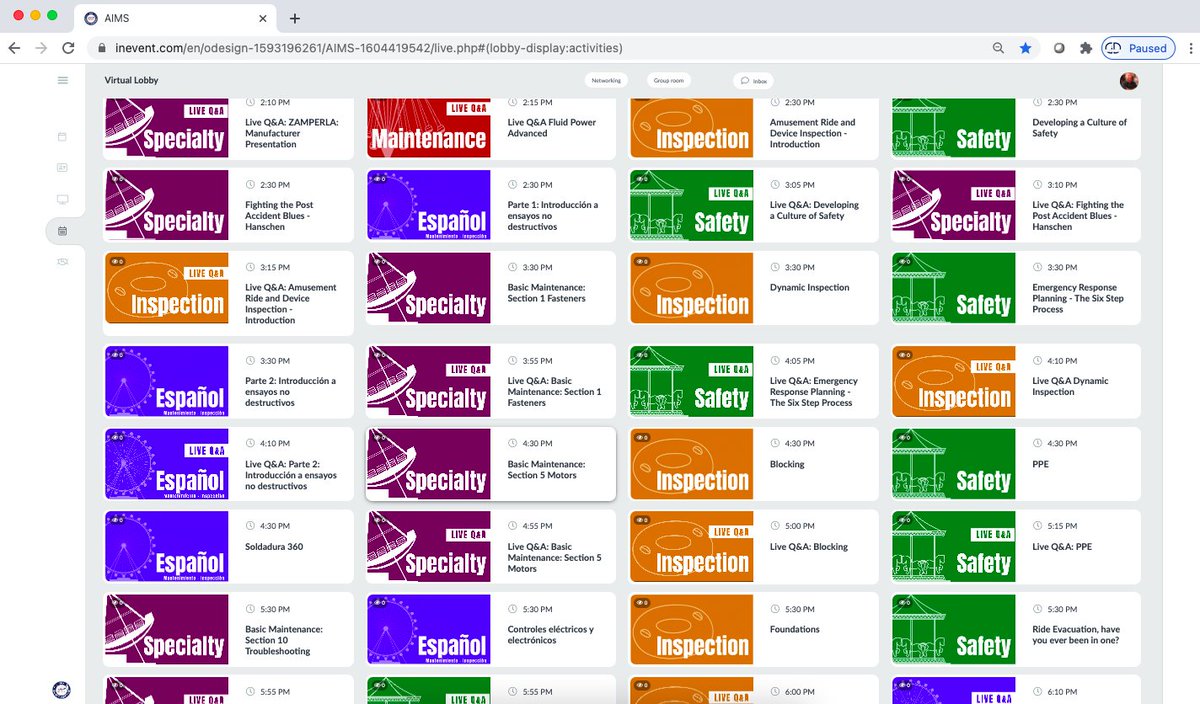The image size is (1200, 704).
Task: Click the highlighted activities calendar sidebar icon
Action: click(x=62, y=230)
